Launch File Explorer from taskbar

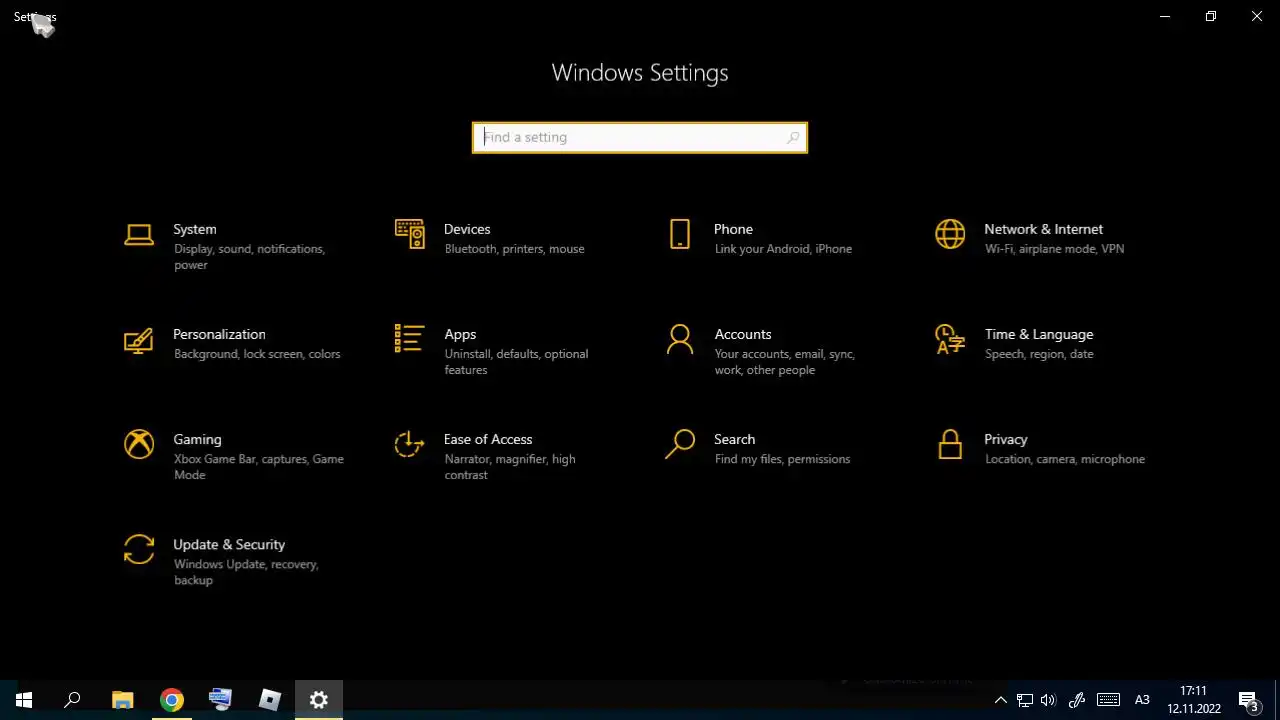tap(123, 700)
